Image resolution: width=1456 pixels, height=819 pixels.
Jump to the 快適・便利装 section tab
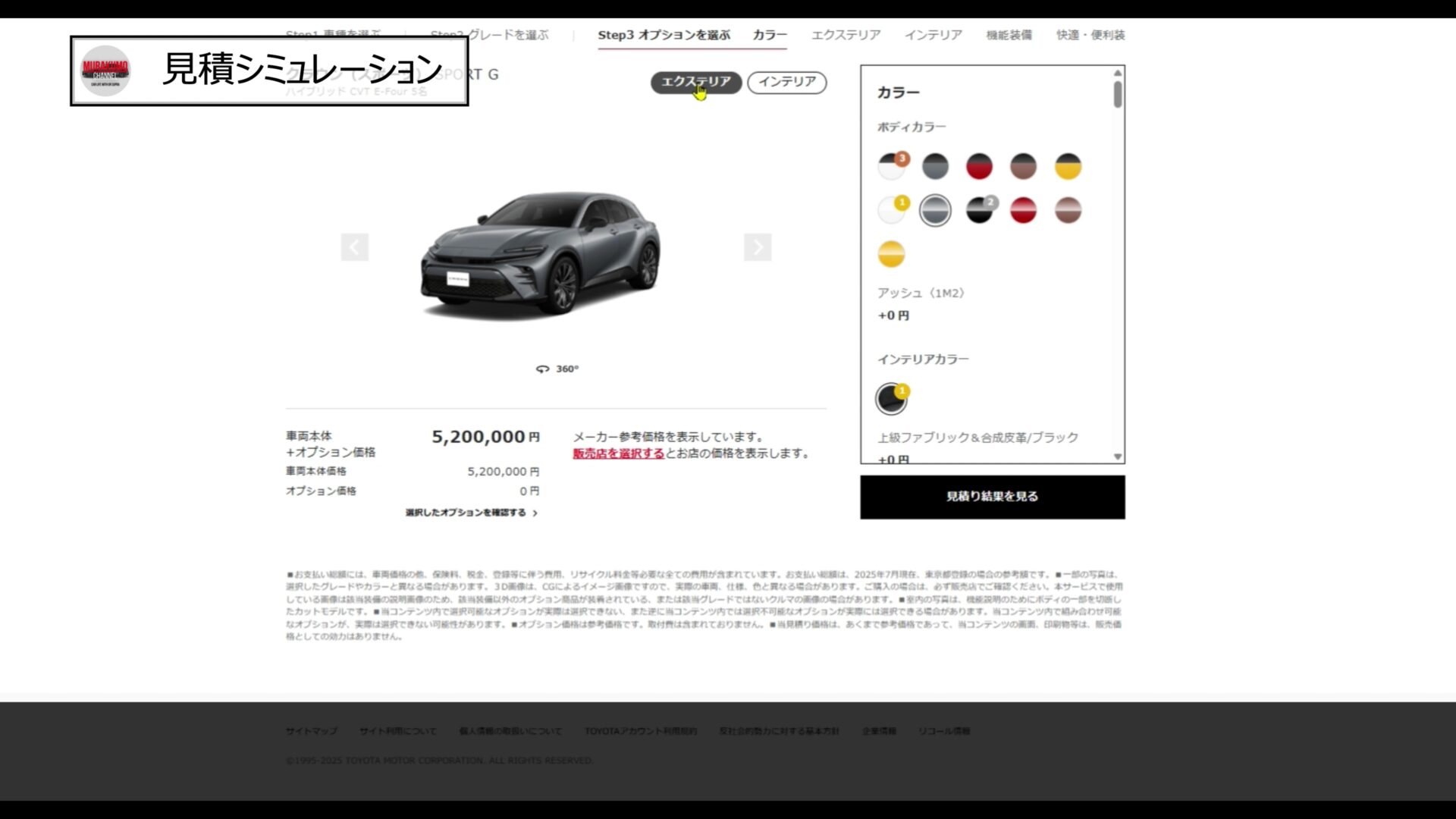(x=1090, y=35)
